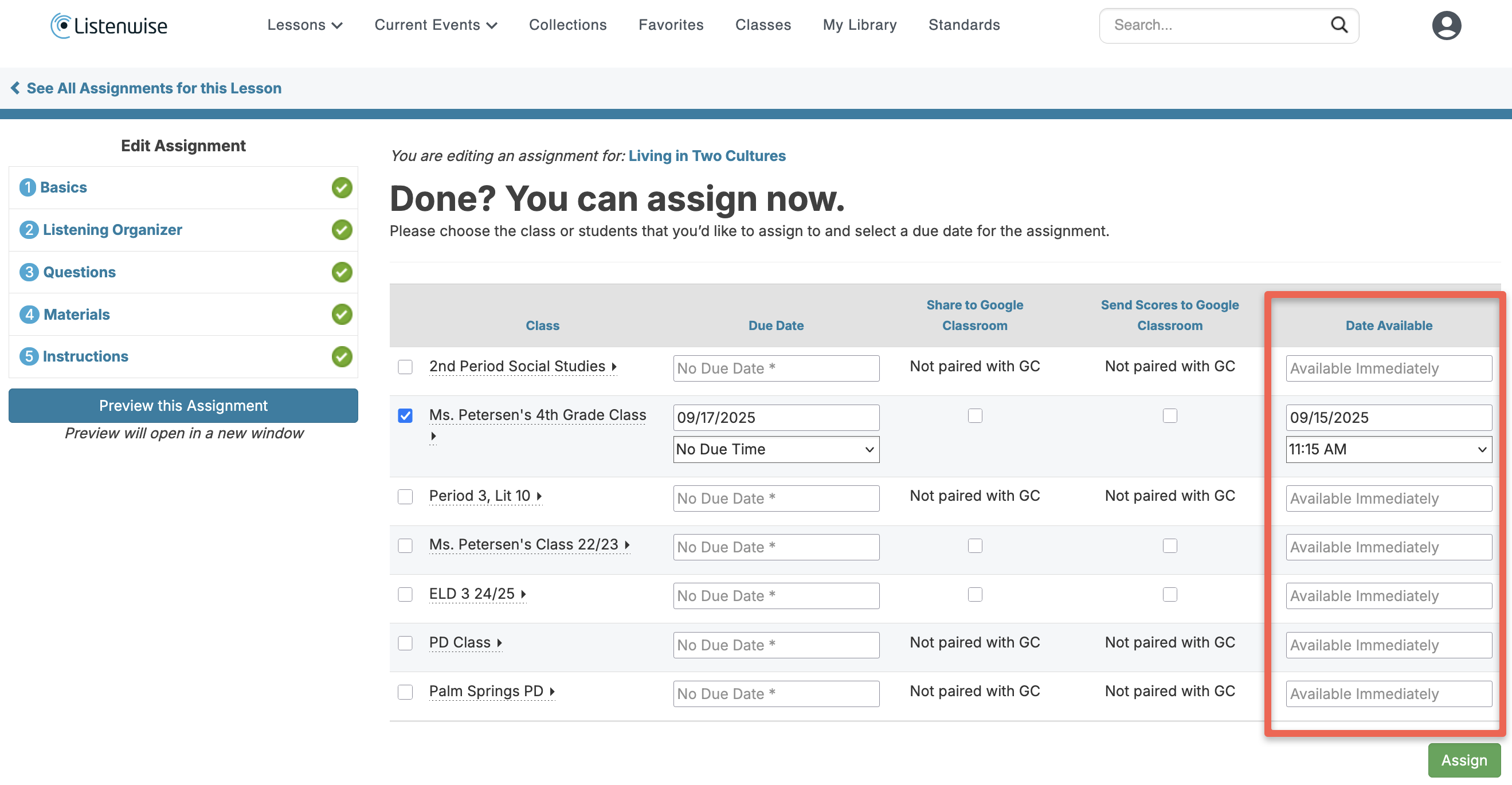1512x785 pixels.
Task: Expand the ELD 3 24/25 students
Action: point(523,595)
